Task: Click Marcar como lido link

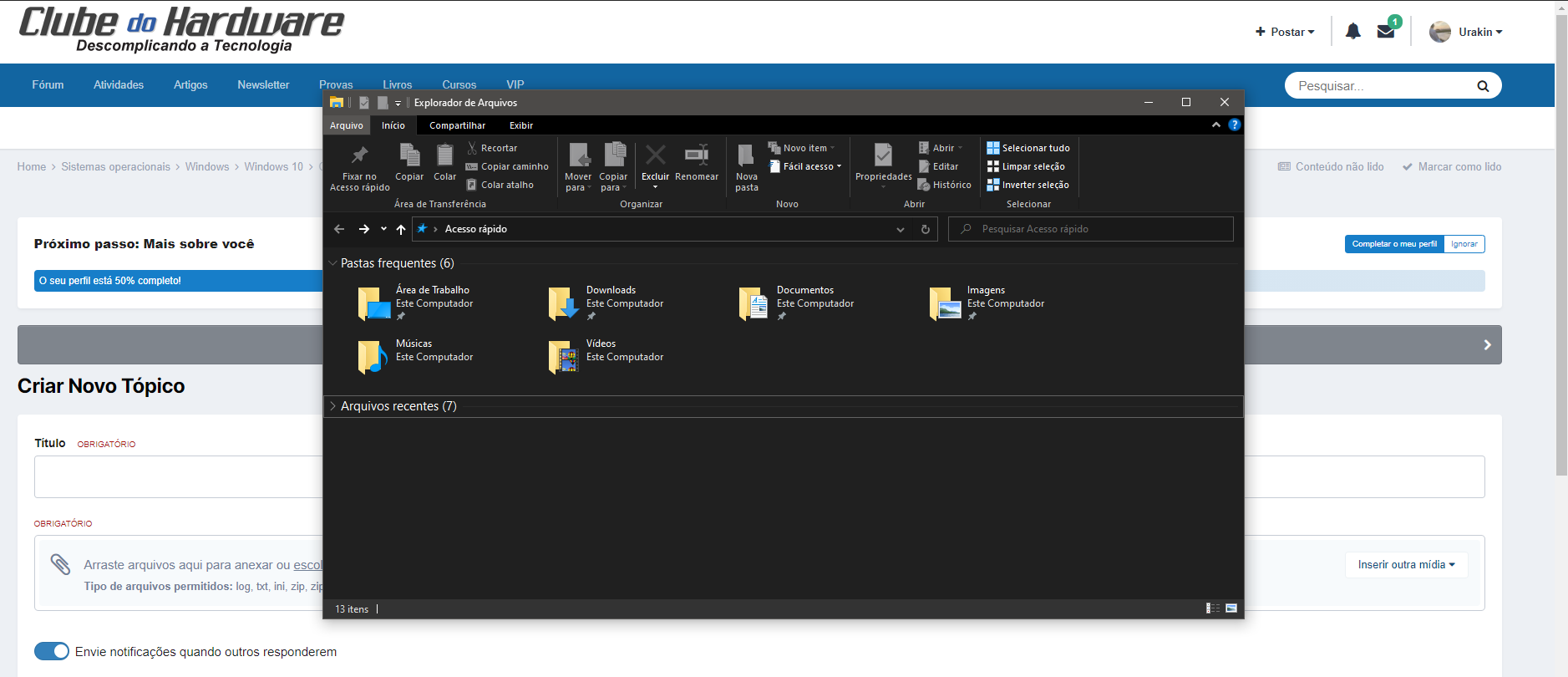Action: [1452, 166]
